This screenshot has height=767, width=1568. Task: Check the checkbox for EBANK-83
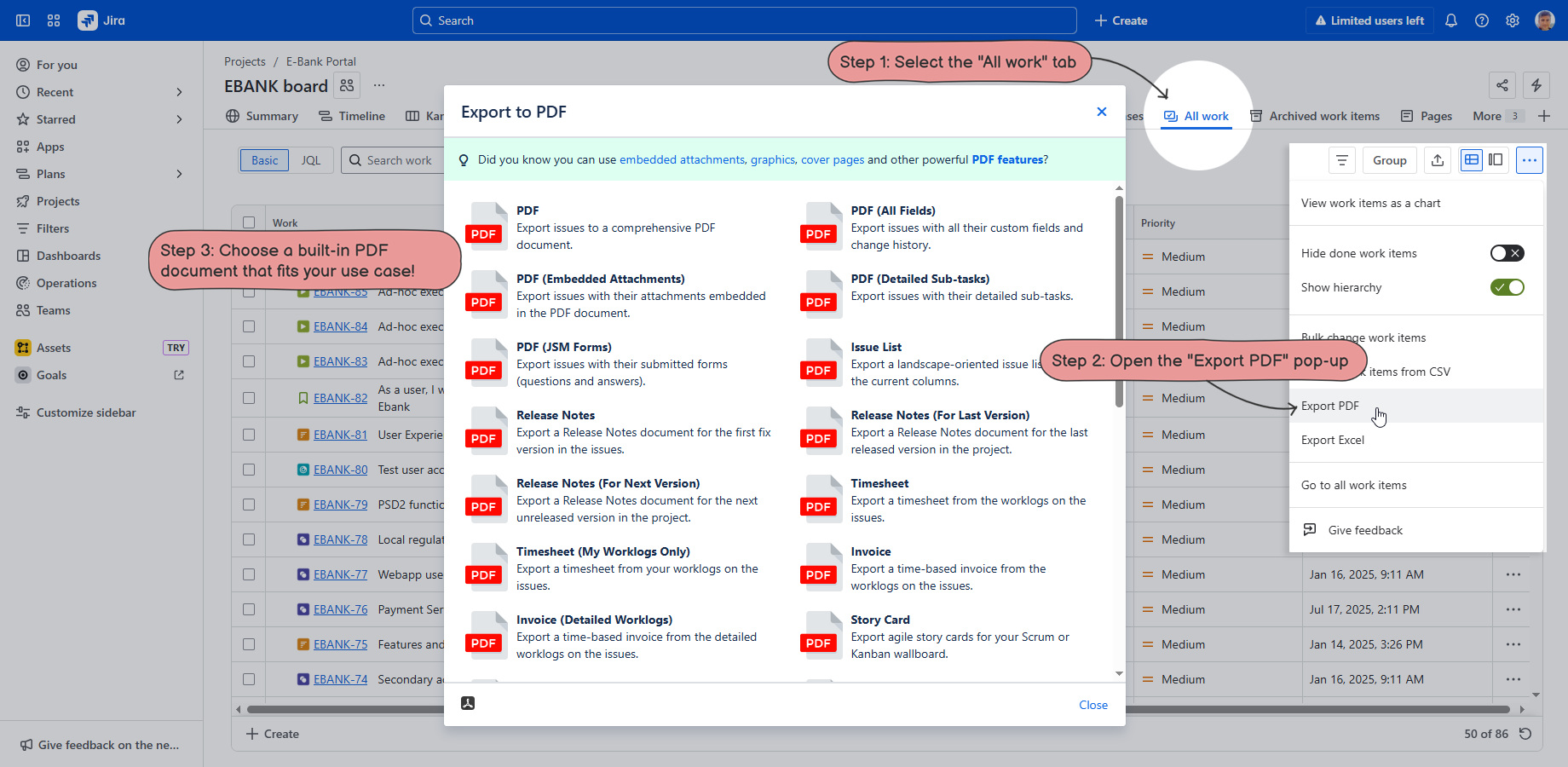pyautogui.click(x=249, y=361)
